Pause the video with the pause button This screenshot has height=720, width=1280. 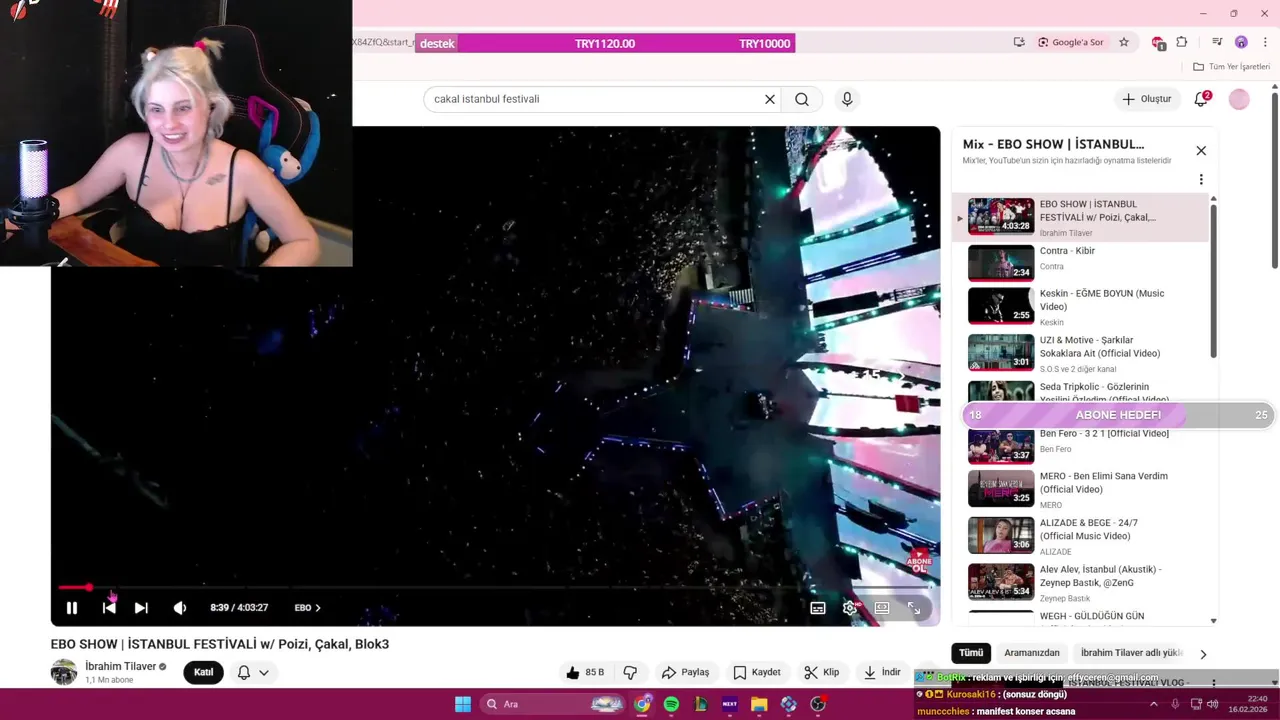click(72, 607)
